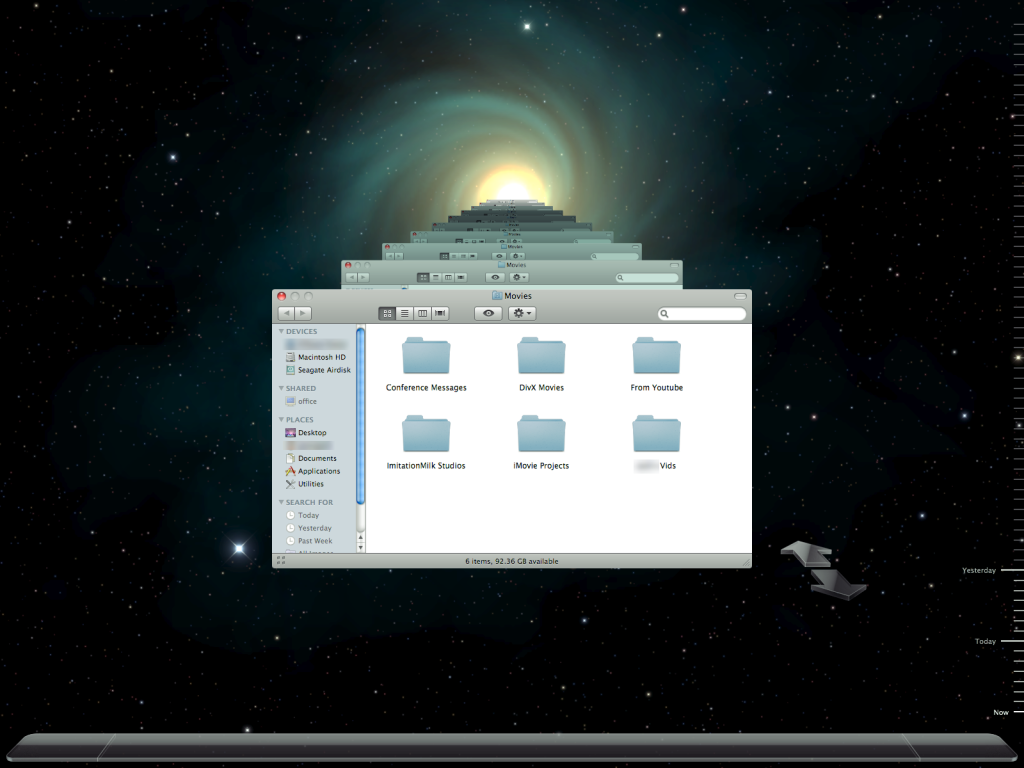Collapse the SEARCH FOR sidebar section
The width and height of the screenshot is (1024, 768).
(x=281, y=502)
